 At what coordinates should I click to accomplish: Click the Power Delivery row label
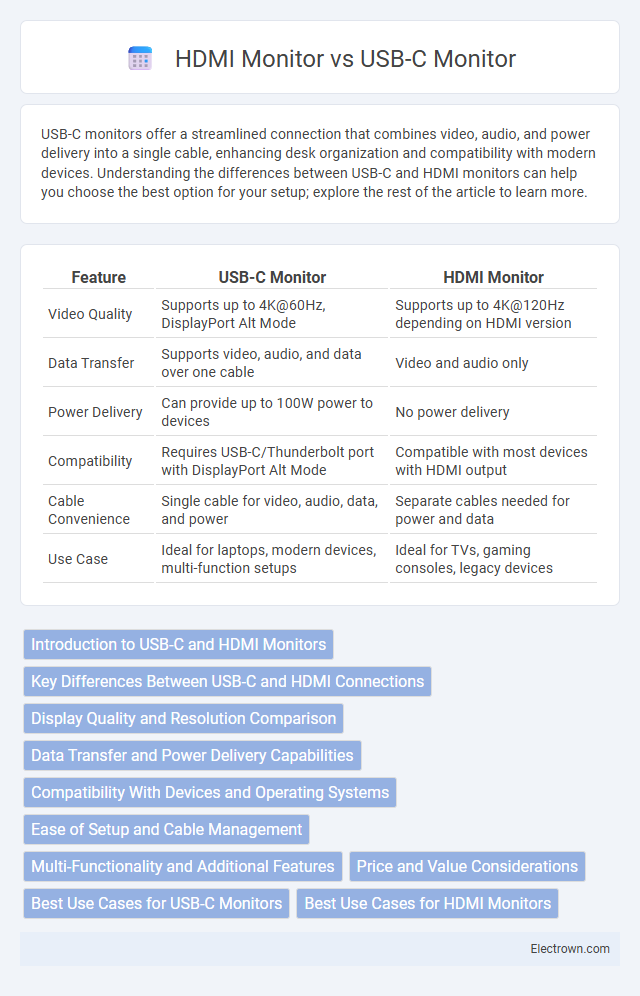[95, 412]
